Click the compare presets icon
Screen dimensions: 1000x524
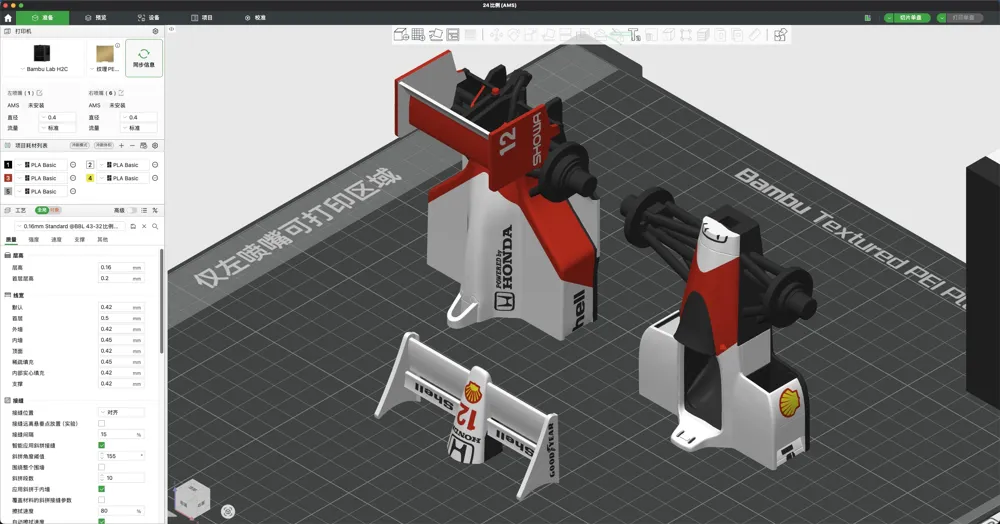click(x=155, y=210)
